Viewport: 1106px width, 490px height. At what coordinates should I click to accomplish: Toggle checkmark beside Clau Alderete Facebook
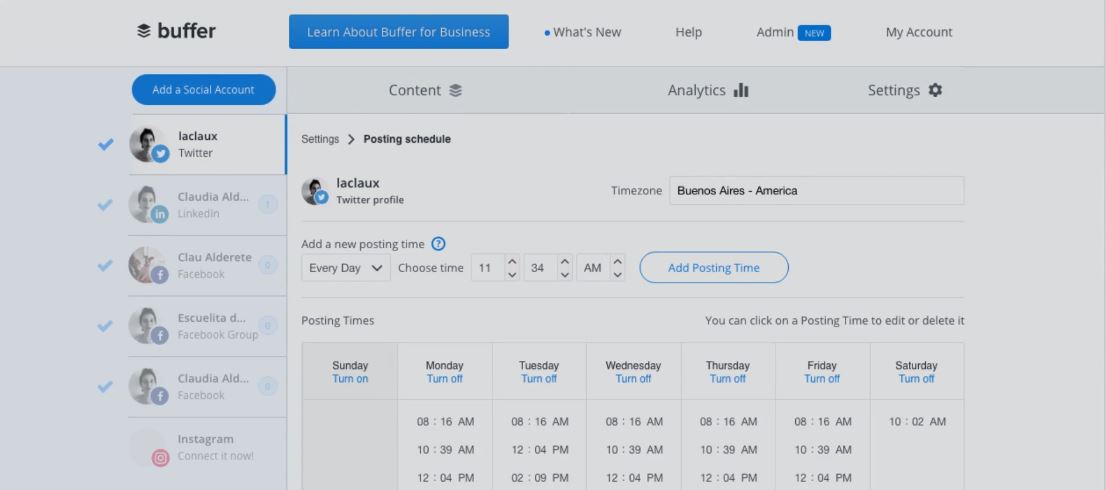tap(105, 266)
